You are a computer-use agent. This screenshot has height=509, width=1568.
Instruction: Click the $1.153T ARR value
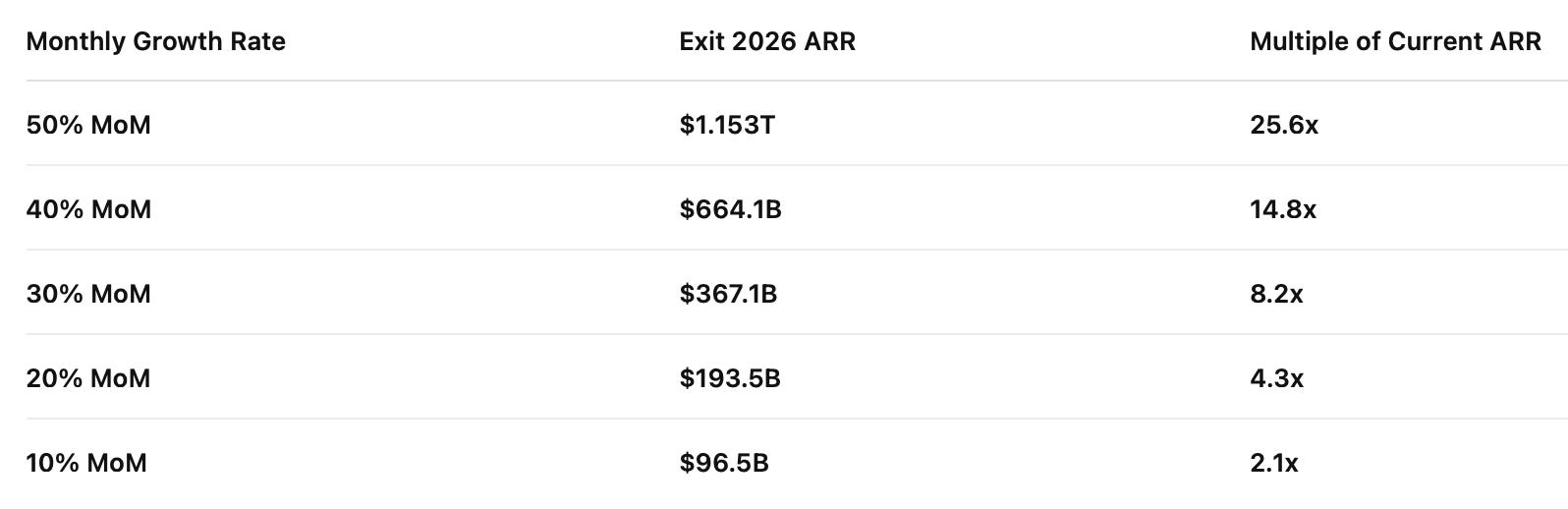[727, 125]
